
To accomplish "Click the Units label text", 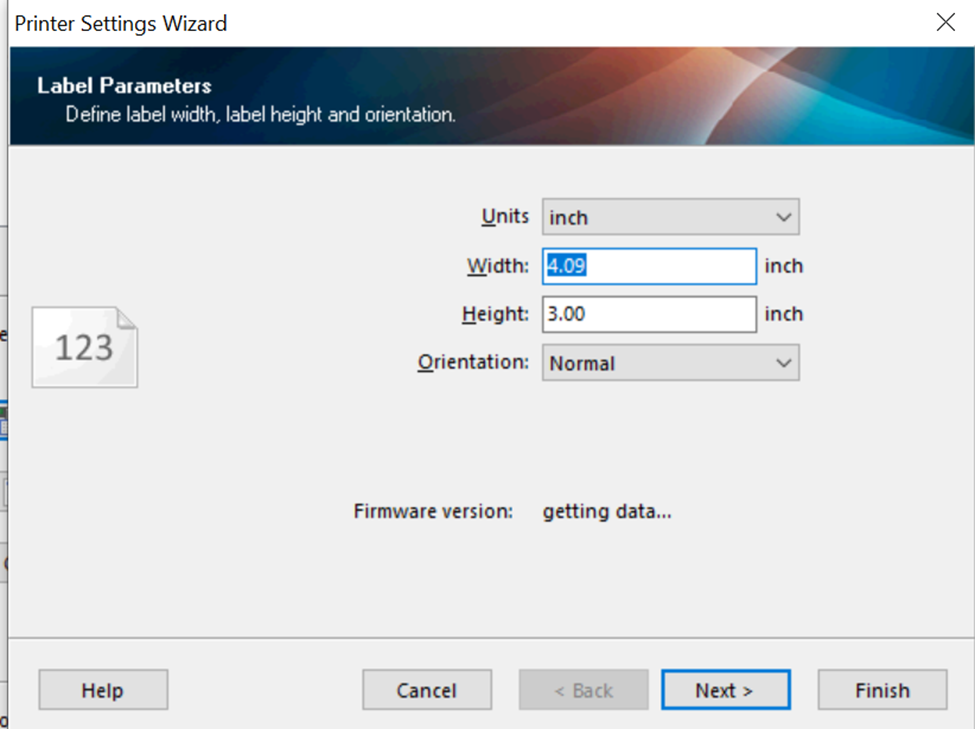I will 505,217.
